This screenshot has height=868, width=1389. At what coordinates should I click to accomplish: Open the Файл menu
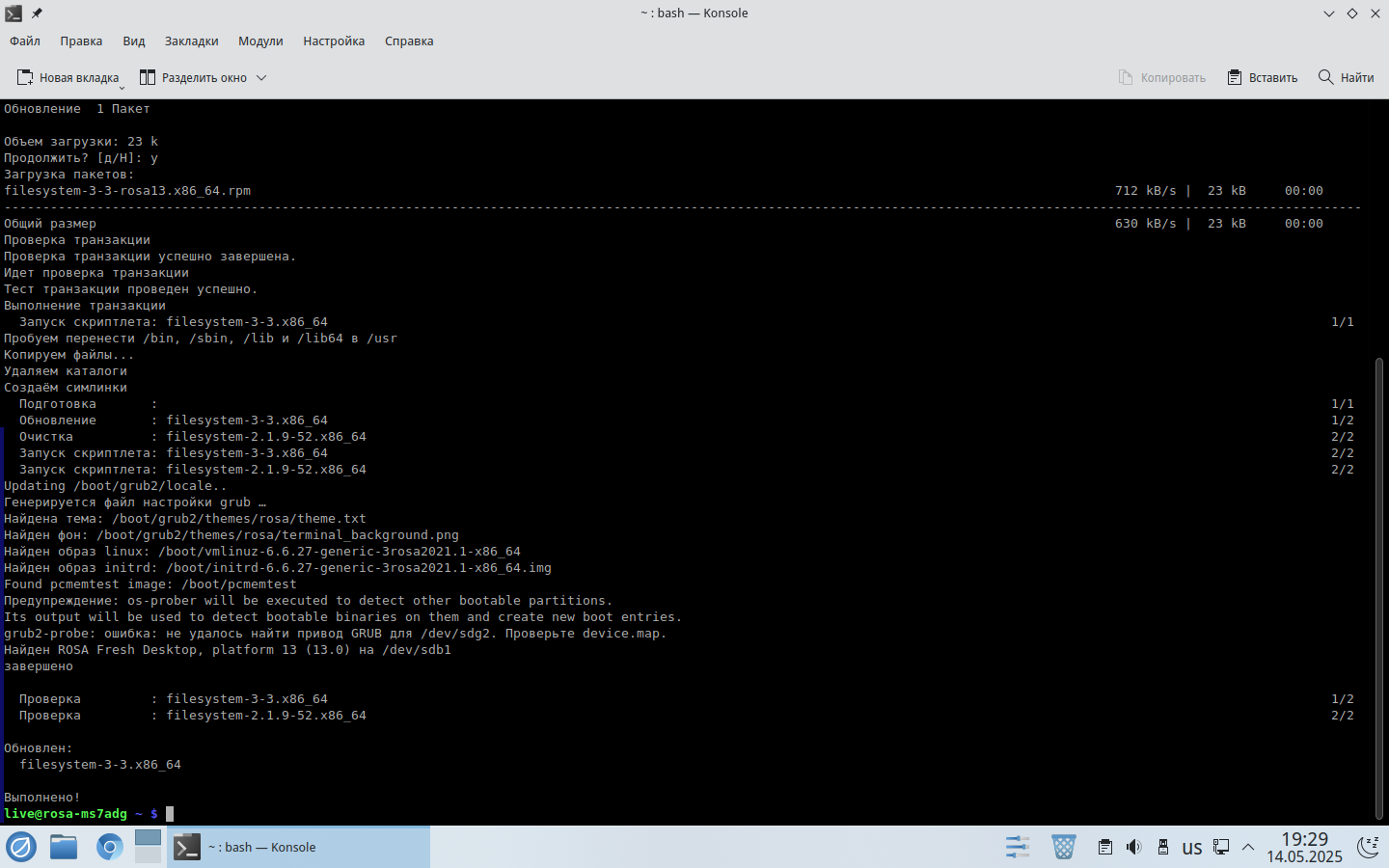pyautogui.click(x=25, y=41)
